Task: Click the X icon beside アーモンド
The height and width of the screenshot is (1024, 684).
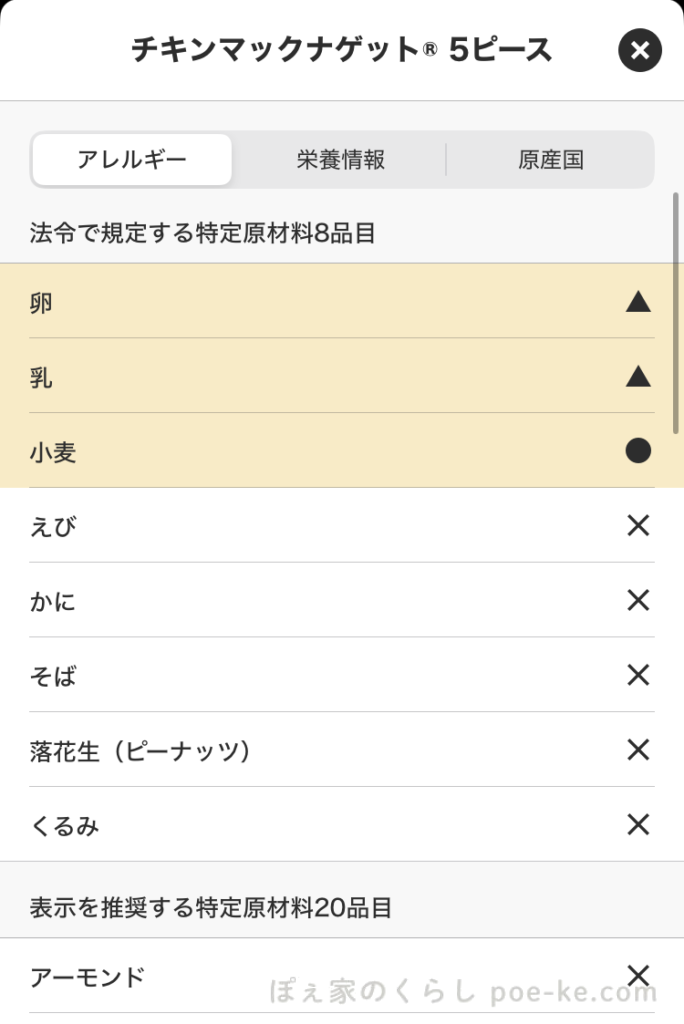Action: click(x=637, y=974)
